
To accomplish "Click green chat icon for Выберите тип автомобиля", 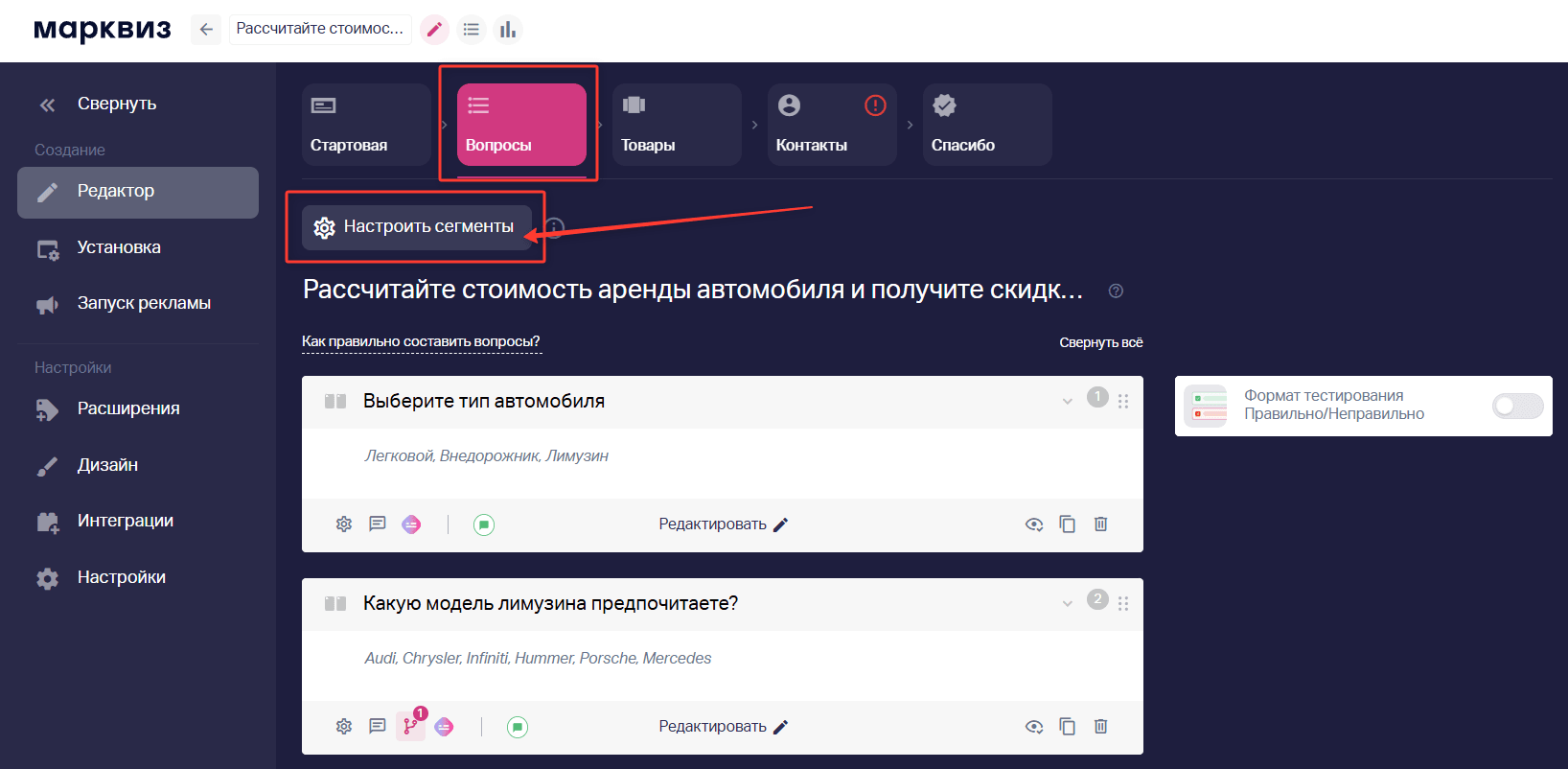I will (484, 524).
